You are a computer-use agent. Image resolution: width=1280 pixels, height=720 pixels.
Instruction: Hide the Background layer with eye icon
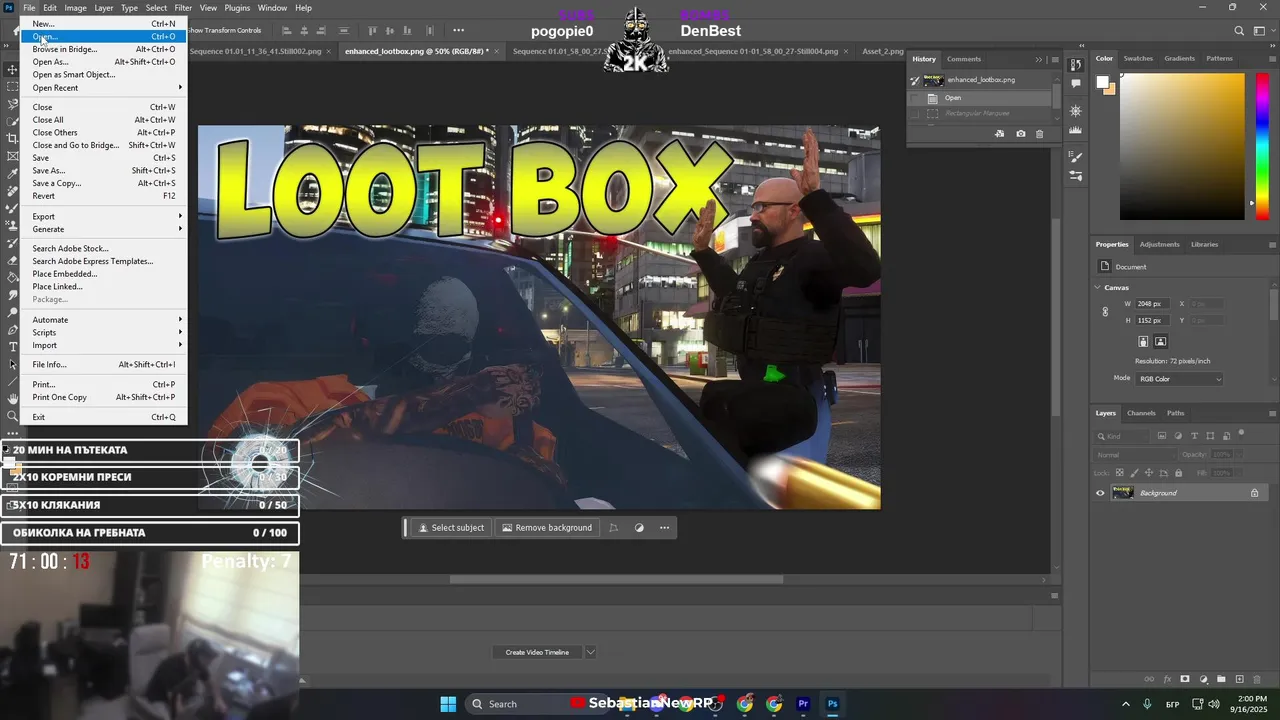coord(1101,493)
